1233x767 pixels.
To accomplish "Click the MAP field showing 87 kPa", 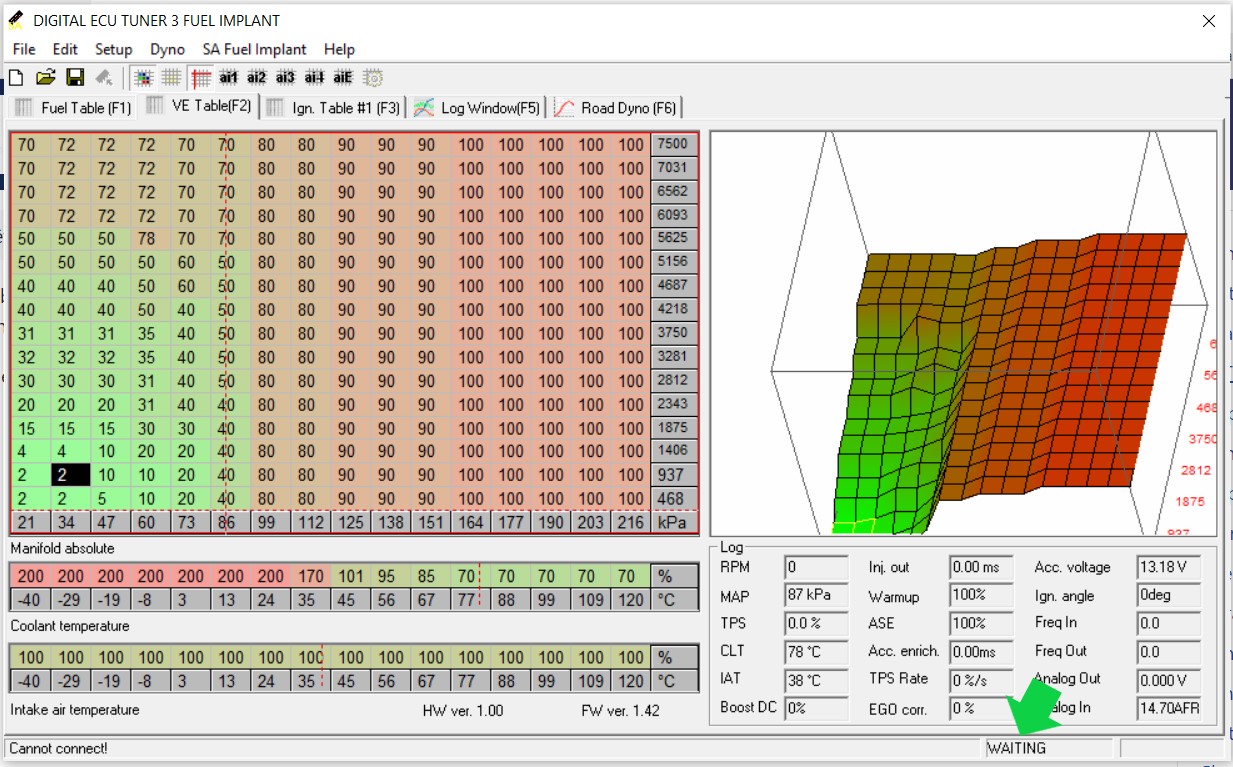I will 815,596.
